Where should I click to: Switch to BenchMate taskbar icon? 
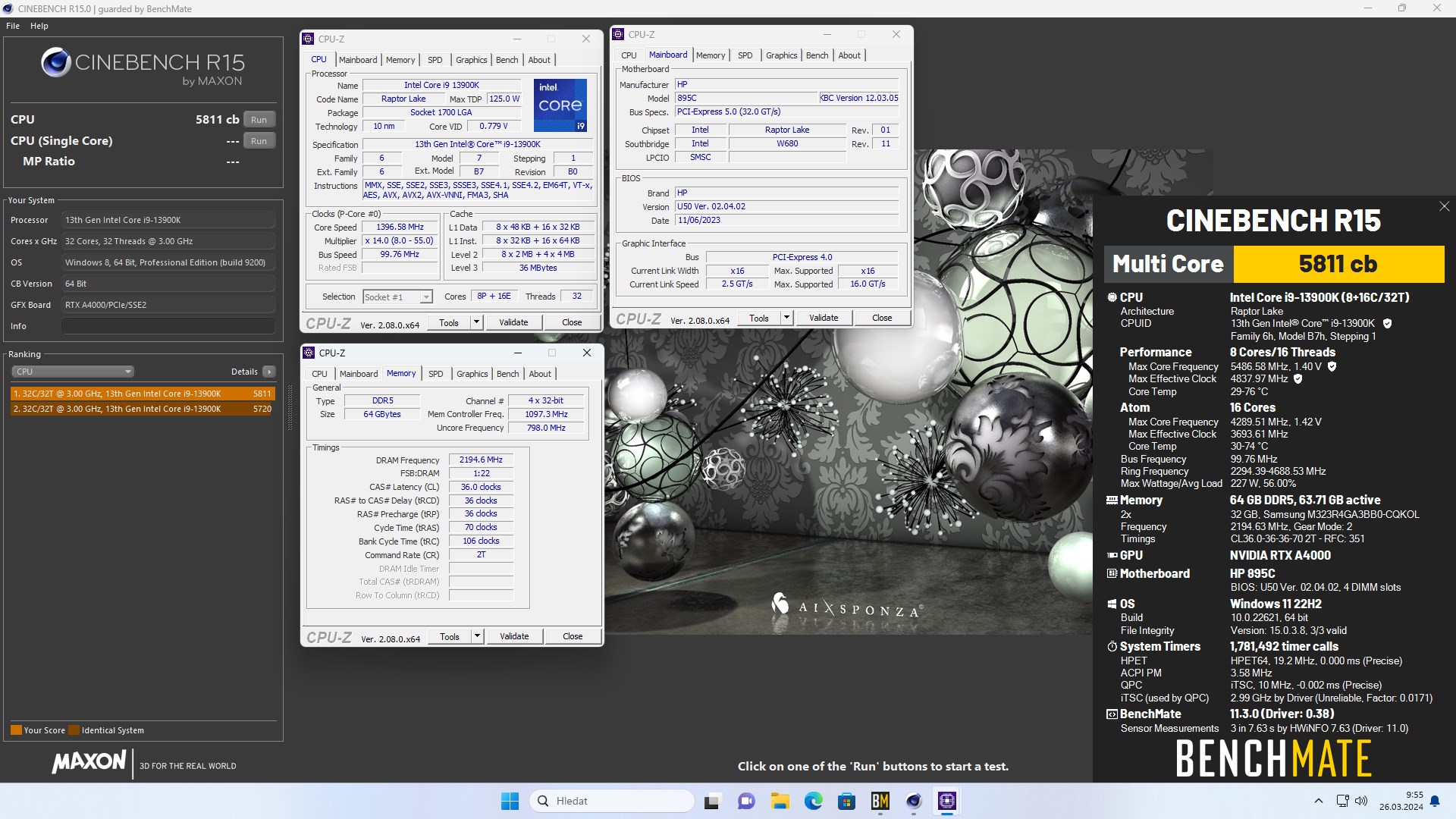880,801
